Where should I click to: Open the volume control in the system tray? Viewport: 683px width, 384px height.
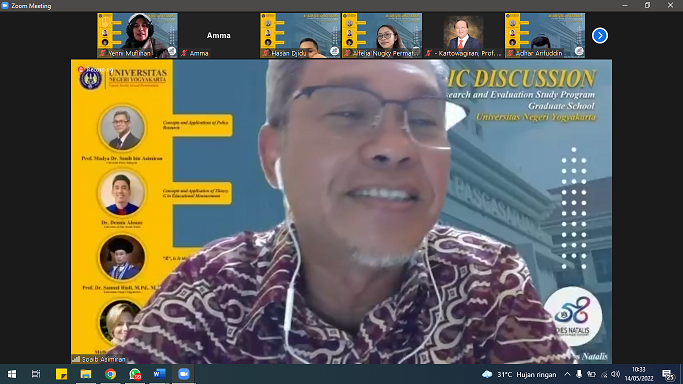pyautogui.click(x=615, y=374)
